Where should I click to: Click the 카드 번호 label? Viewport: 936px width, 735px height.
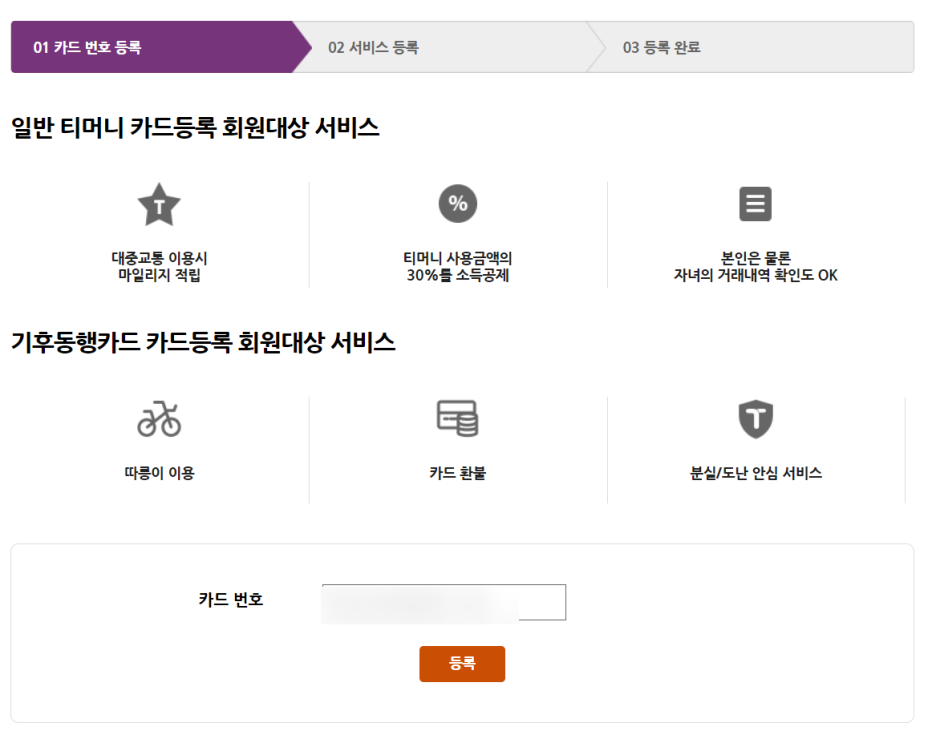click(231, 599)
